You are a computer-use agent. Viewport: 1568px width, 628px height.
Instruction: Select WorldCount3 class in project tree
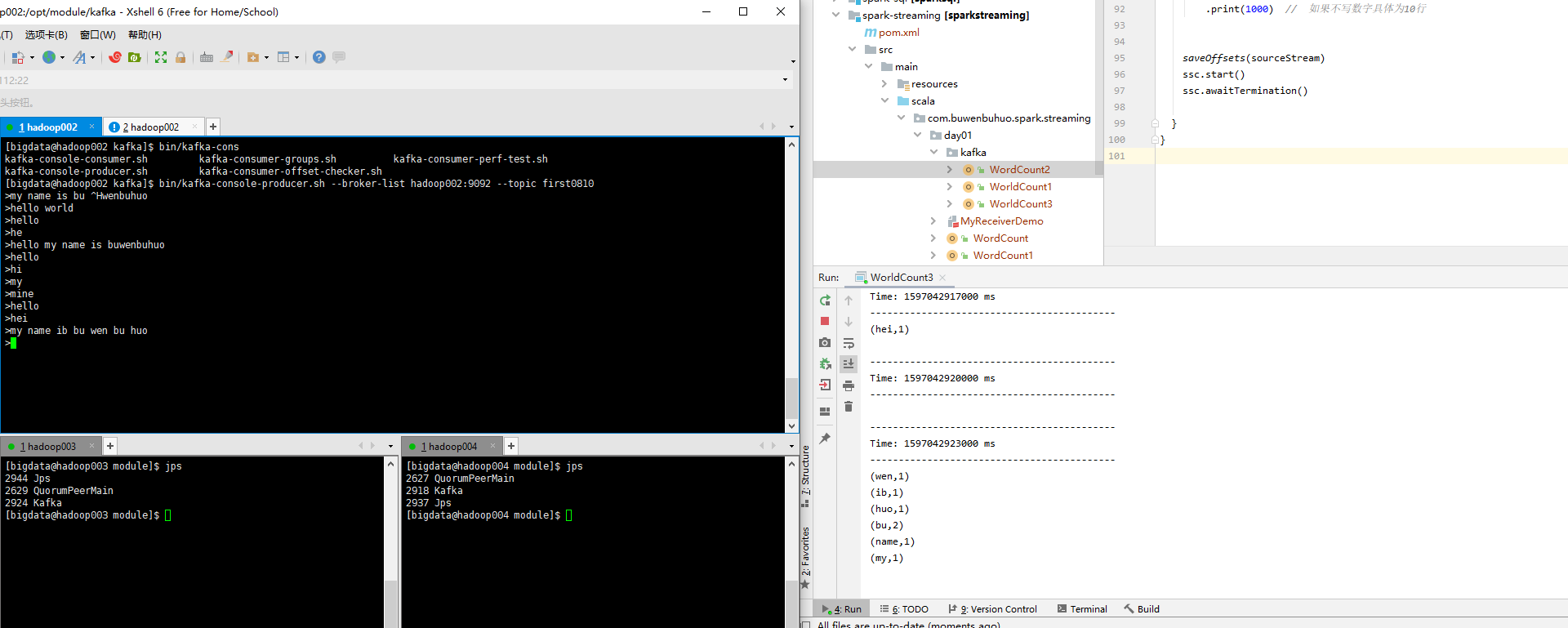(x=1021, y=204)
